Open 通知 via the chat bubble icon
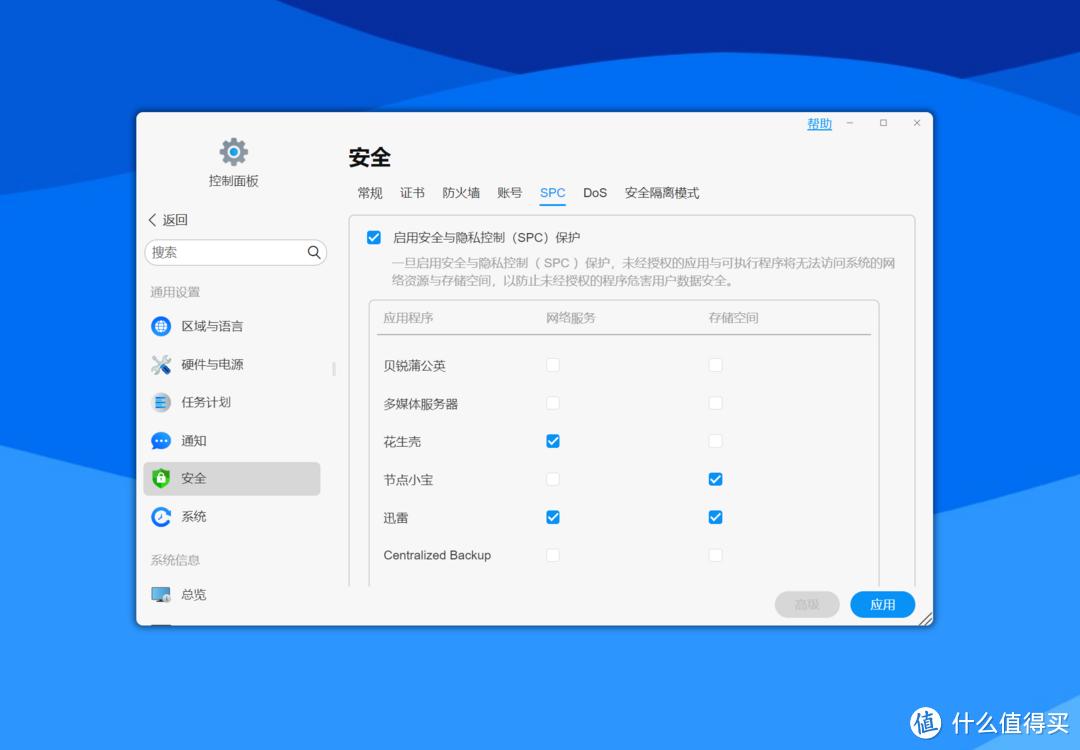Screen dimensions: 1080x750 coord(161,440)
